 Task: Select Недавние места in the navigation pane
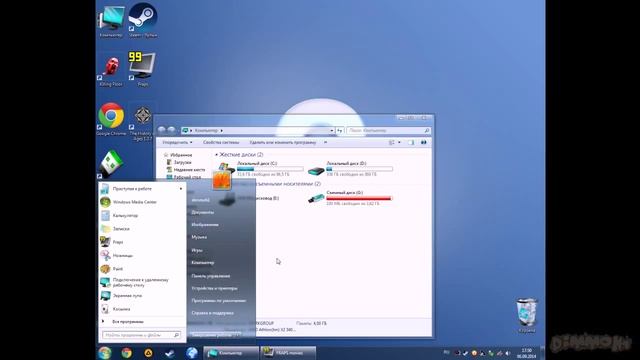(186, 170)
